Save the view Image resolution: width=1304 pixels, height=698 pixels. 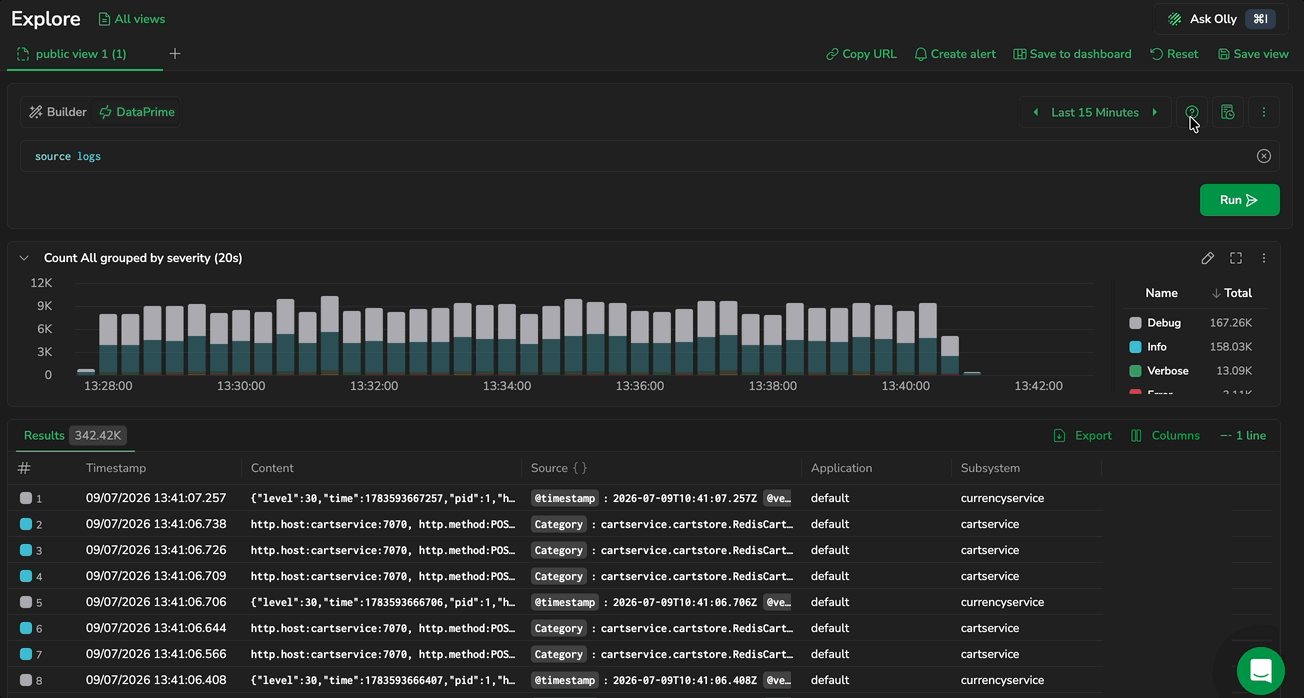tap(1253, 54)
